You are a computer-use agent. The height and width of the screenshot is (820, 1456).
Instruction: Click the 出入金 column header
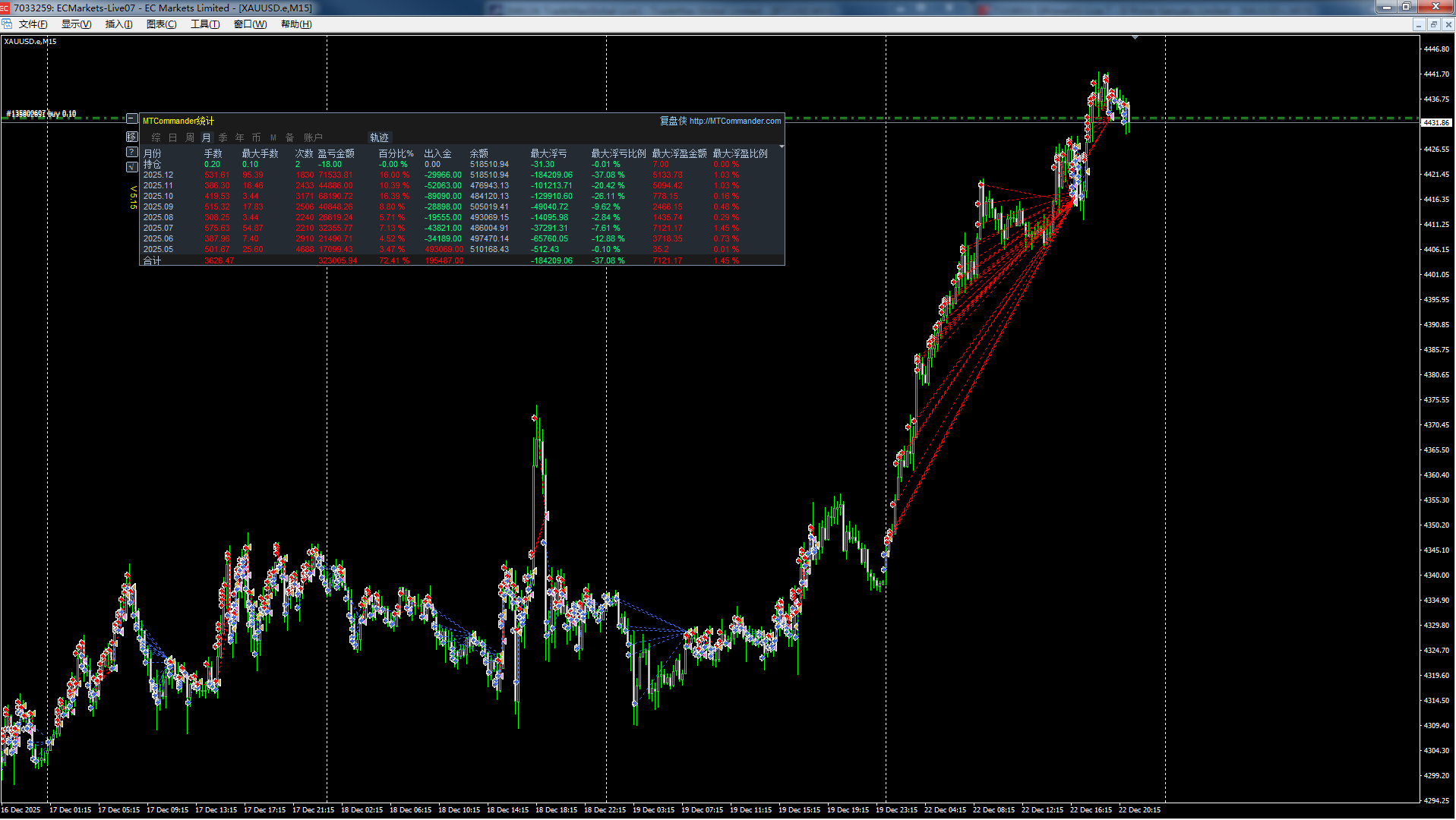(437, 153)
